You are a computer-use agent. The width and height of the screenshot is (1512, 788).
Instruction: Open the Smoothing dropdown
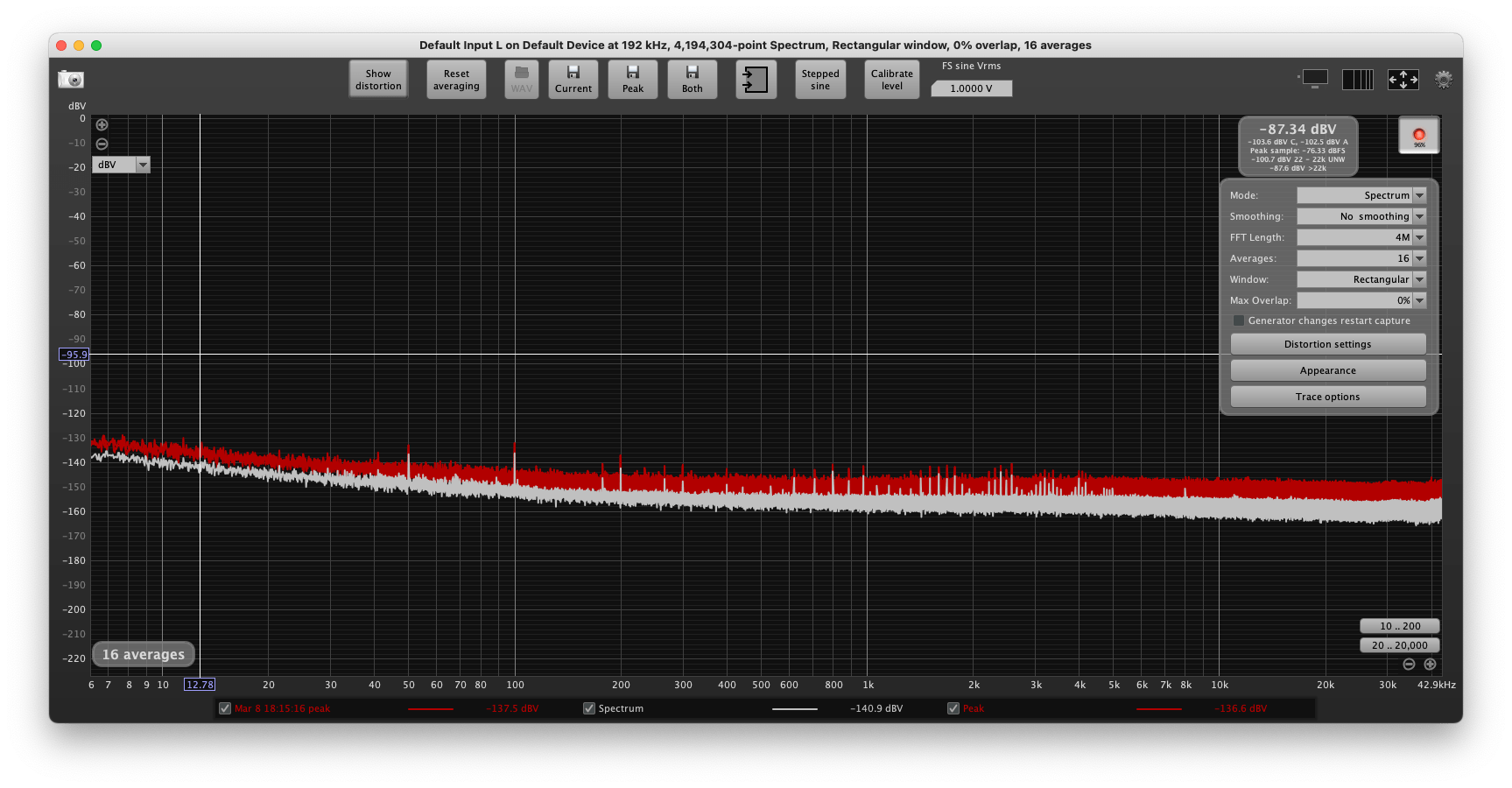coord(1361,216)
